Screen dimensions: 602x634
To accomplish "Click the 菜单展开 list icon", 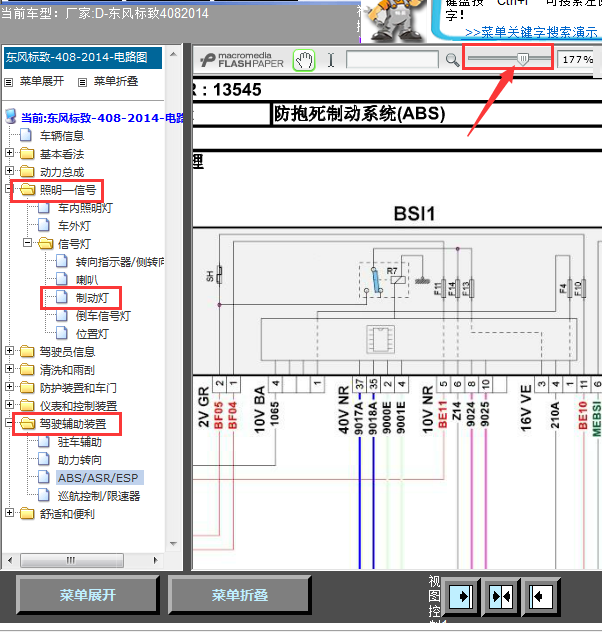I will click(8, 82).
